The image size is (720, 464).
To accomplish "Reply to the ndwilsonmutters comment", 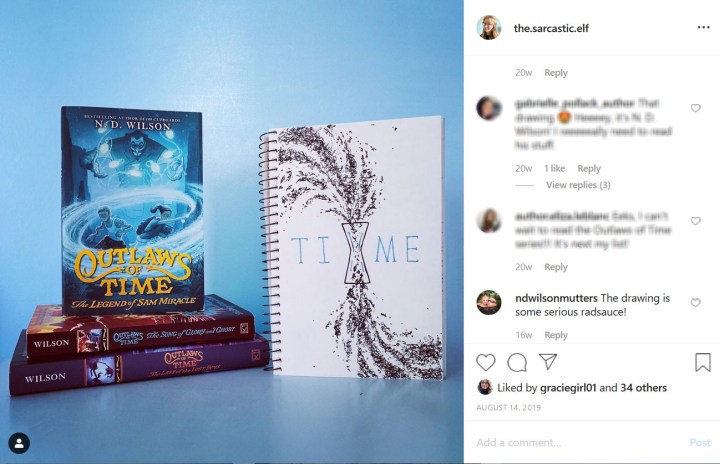I will click(x=556, y=335).
